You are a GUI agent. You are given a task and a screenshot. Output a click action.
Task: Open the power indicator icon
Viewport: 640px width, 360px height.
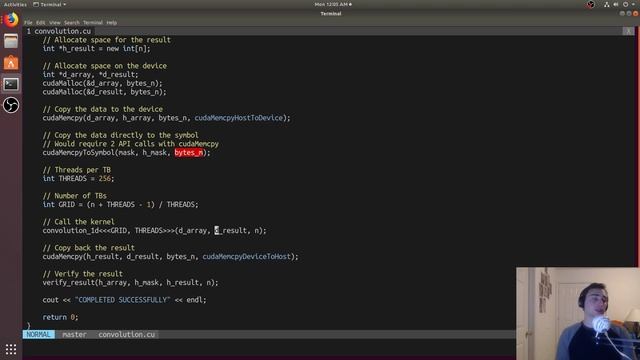click(625, 4)
